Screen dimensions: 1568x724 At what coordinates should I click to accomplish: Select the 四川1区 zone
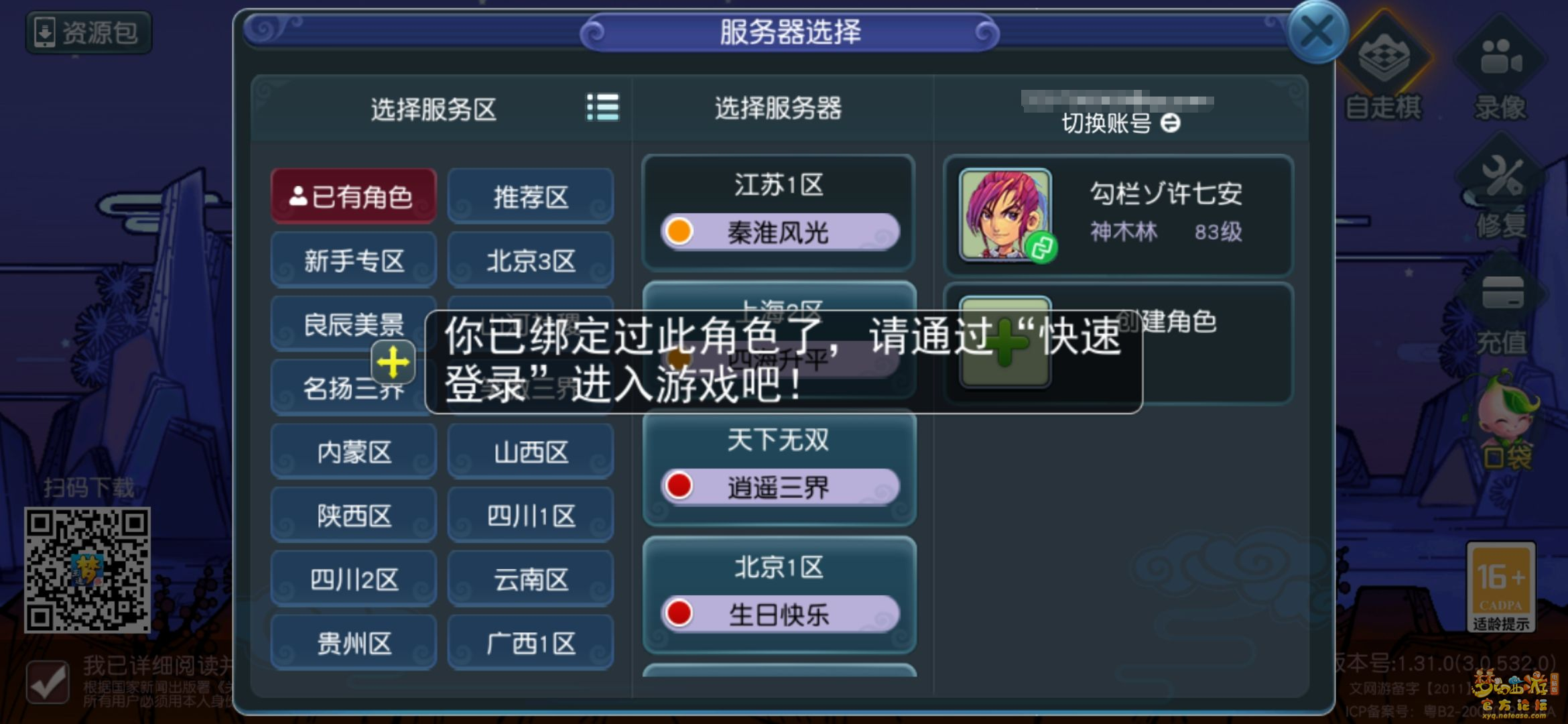pyautogui.click(x=531, y=516)
